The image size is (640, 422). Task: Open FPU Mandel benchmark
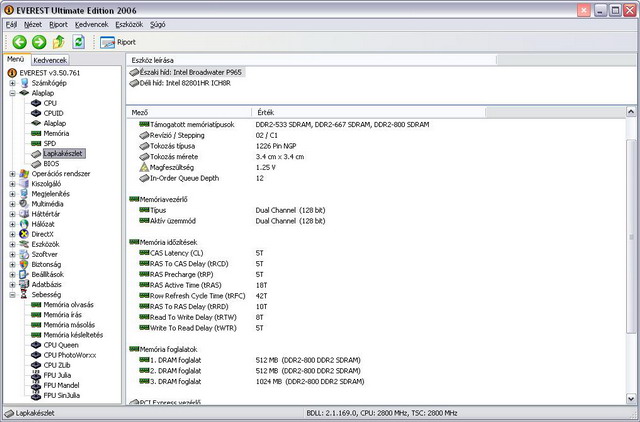coord(62,385)
